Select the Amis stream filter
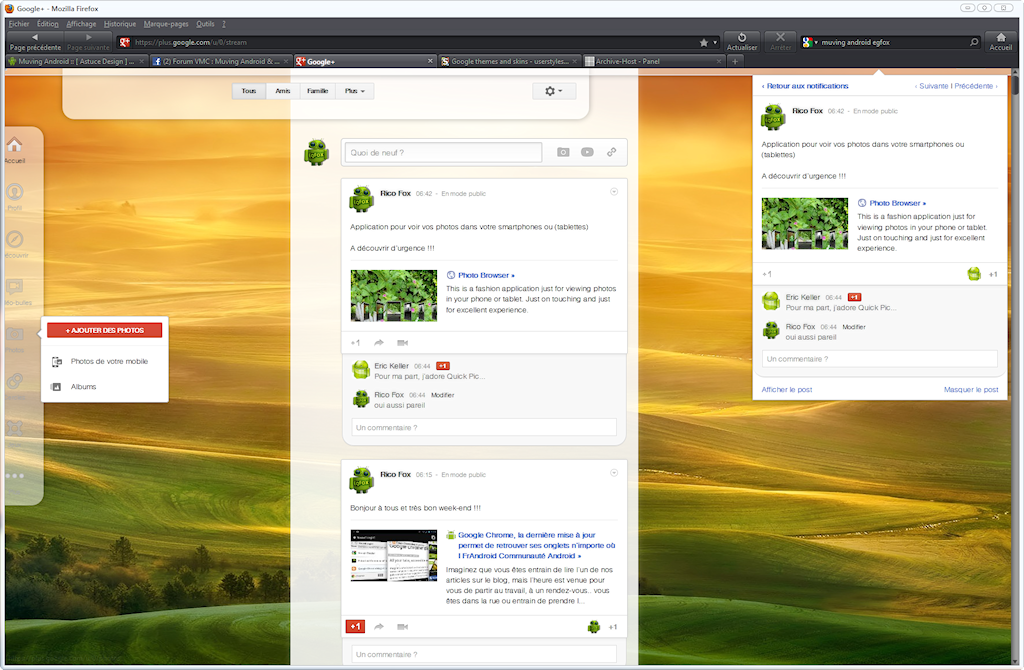The image size is (1024, 670). (x=283, y=91)
